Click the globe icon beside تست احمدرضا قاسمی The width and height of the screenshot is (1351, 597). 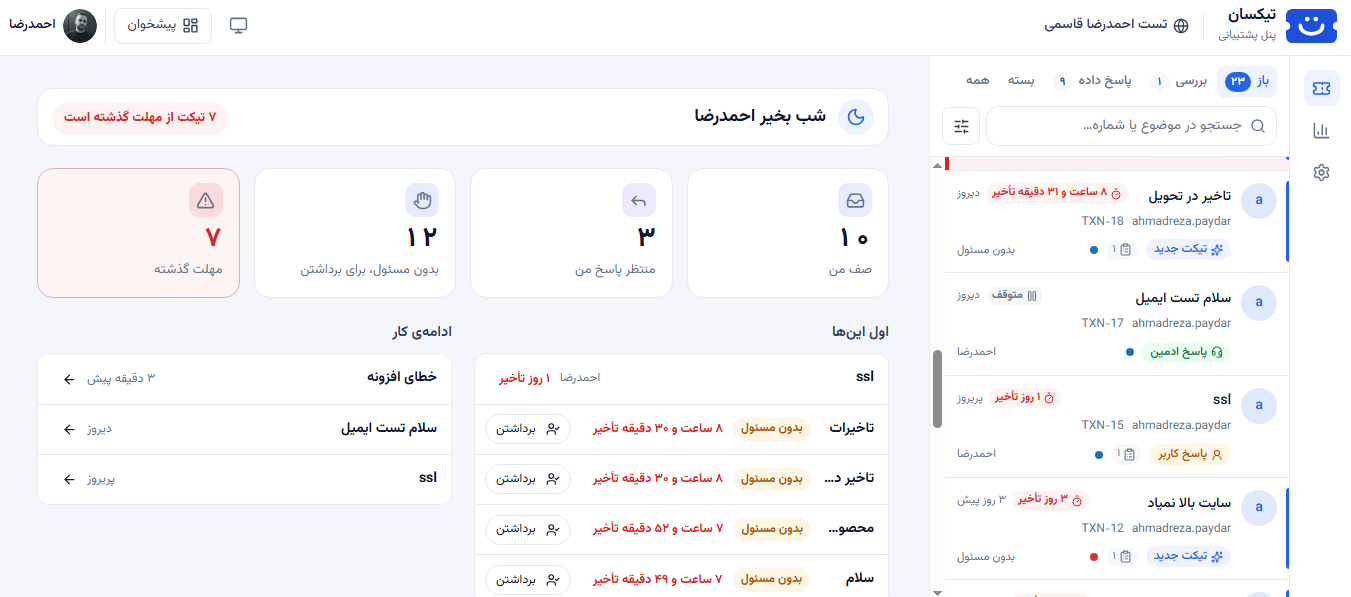(1181, 25)
